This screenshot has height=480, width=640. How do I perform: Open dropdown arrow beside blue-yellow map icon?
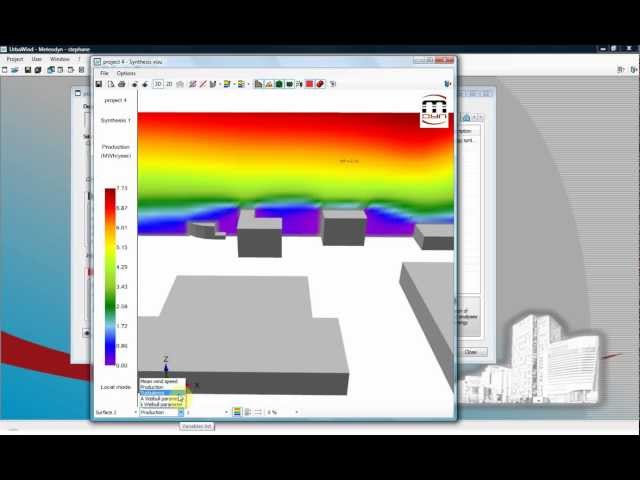pos(234,84)
